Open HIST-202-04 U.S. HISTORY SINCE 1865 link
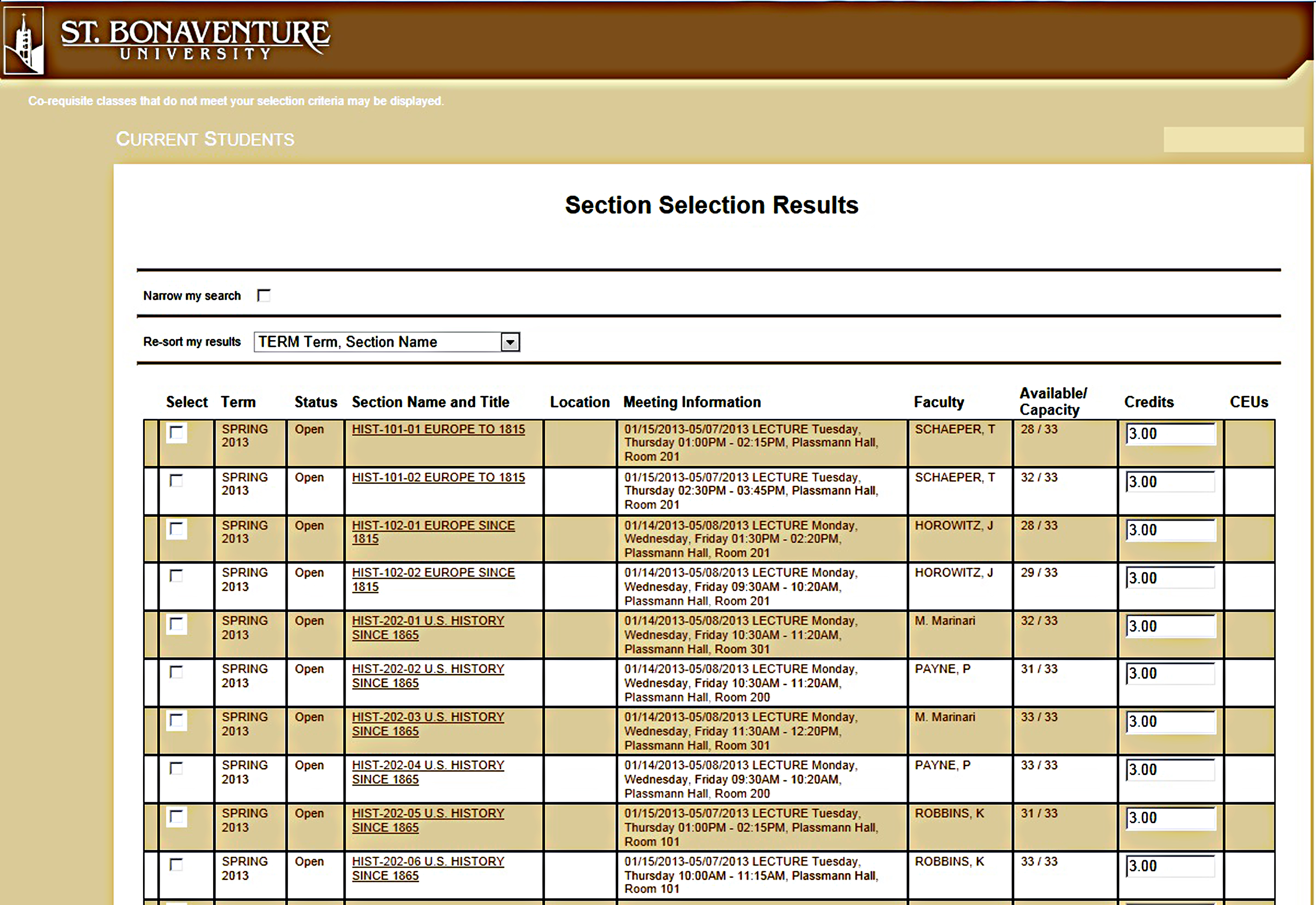Screen dimensions: 1316x905 pos(428,772)
